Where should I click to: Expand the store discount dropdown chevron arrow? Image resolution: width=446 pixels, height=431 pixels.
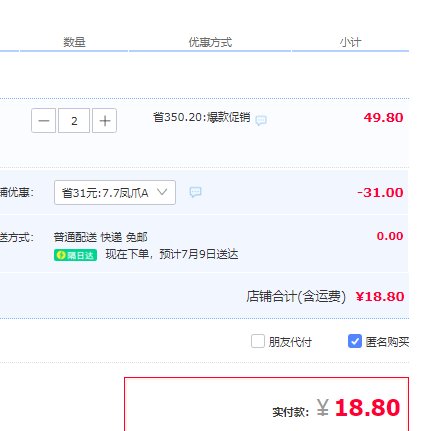click(162, 192)
